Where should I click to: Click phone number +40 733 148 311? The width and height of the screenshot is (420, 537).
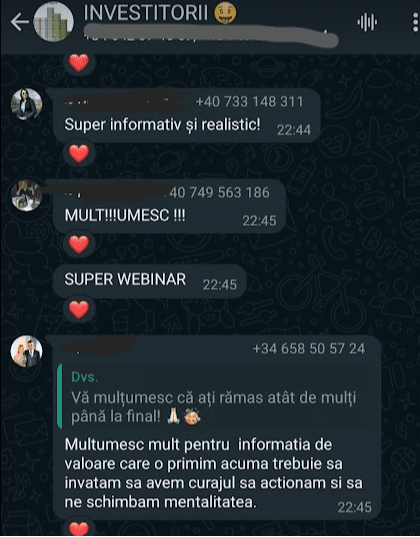tap(249, 102)
